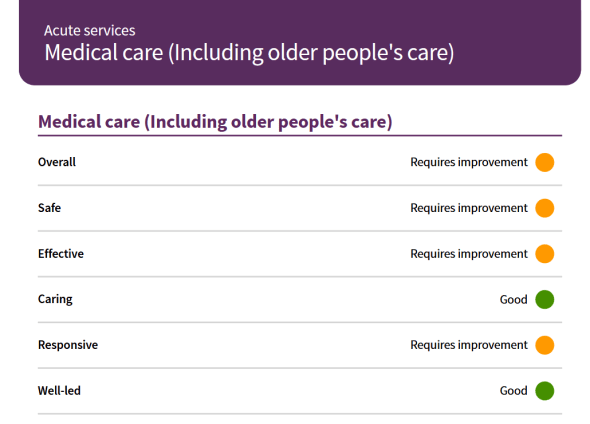This screenshot has height=424, width=590.
Task: Select the Safe row label
Action: [49, 208]
